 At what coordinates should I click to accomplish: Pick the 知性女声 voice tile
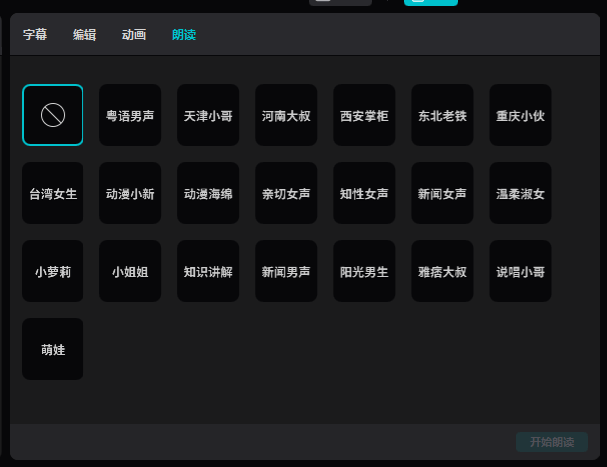coord(364,193)
